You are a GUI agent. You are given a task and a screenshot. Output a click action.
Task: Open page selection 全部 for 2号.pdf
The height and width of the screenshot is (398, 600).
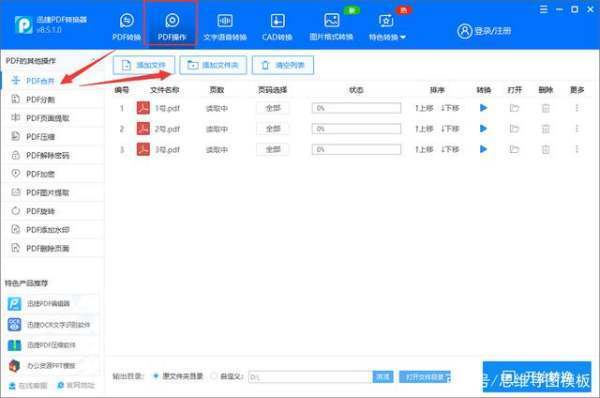pos(273,129)
